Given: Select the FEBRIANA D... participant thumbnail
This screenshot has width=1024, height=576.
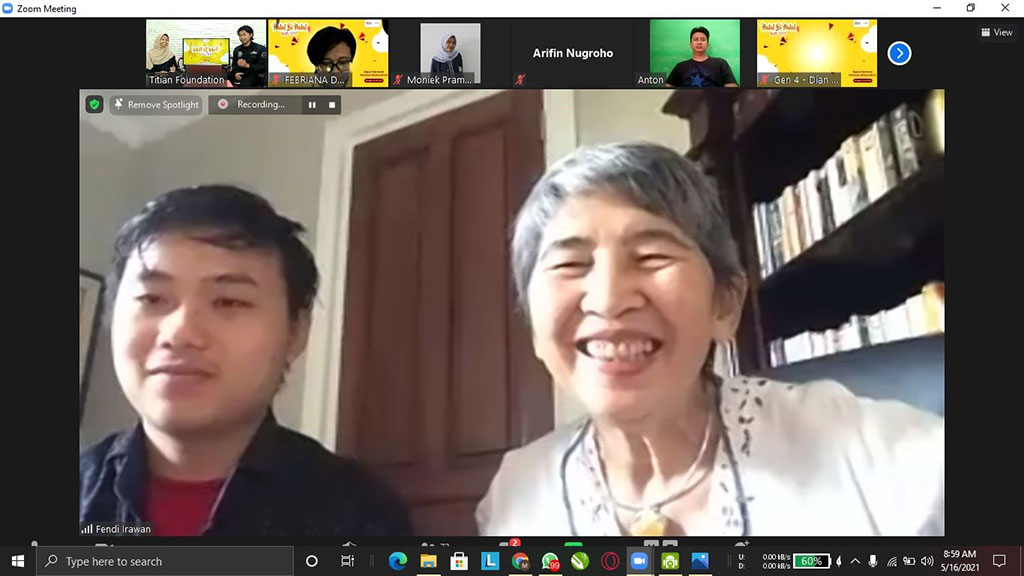Looking at the screenshot, I should point(328,53).
